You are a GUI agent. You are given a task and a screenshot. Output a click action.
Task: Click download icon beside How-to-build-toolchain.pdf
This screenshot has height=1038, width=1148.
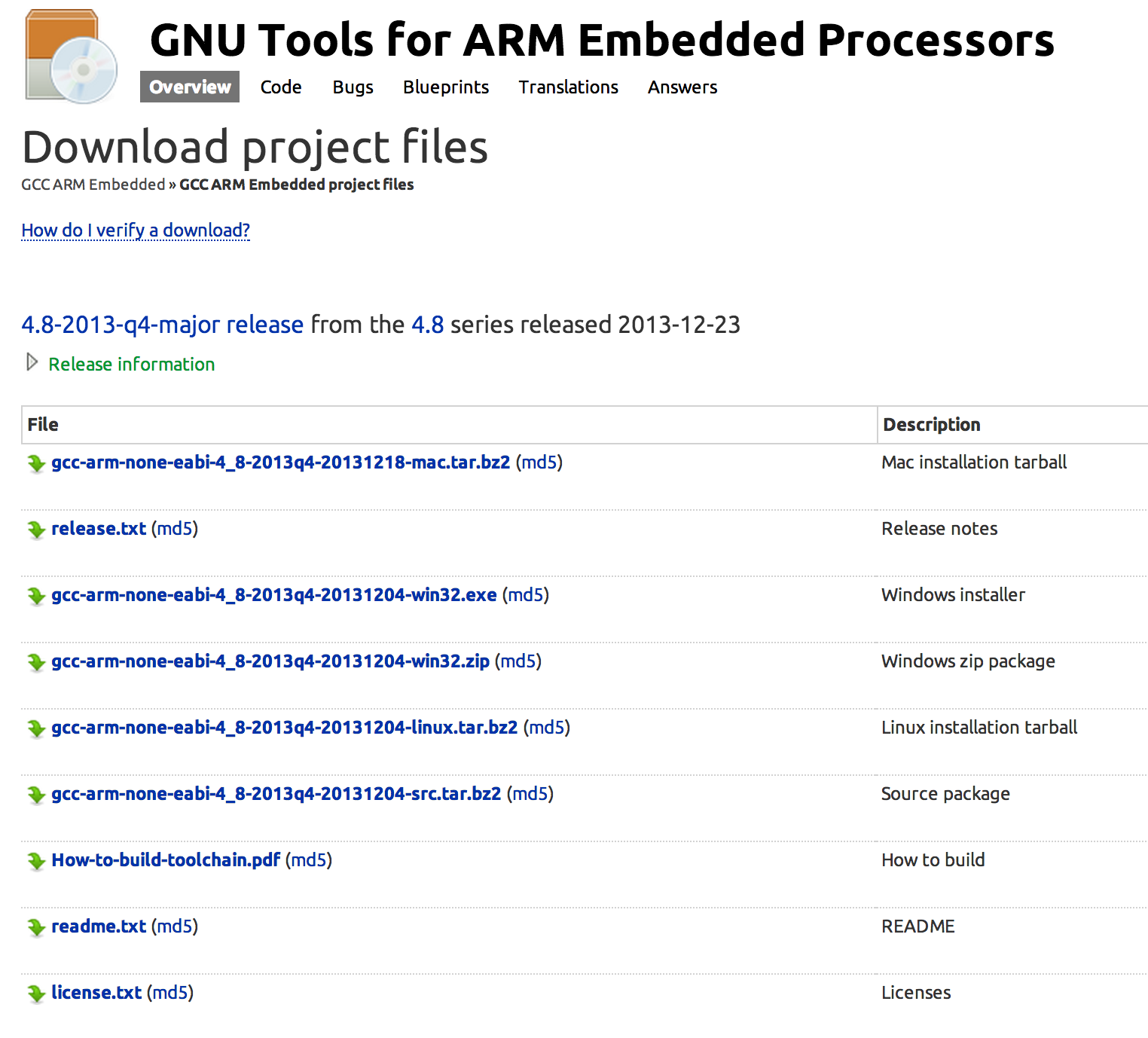coord(36,861)
